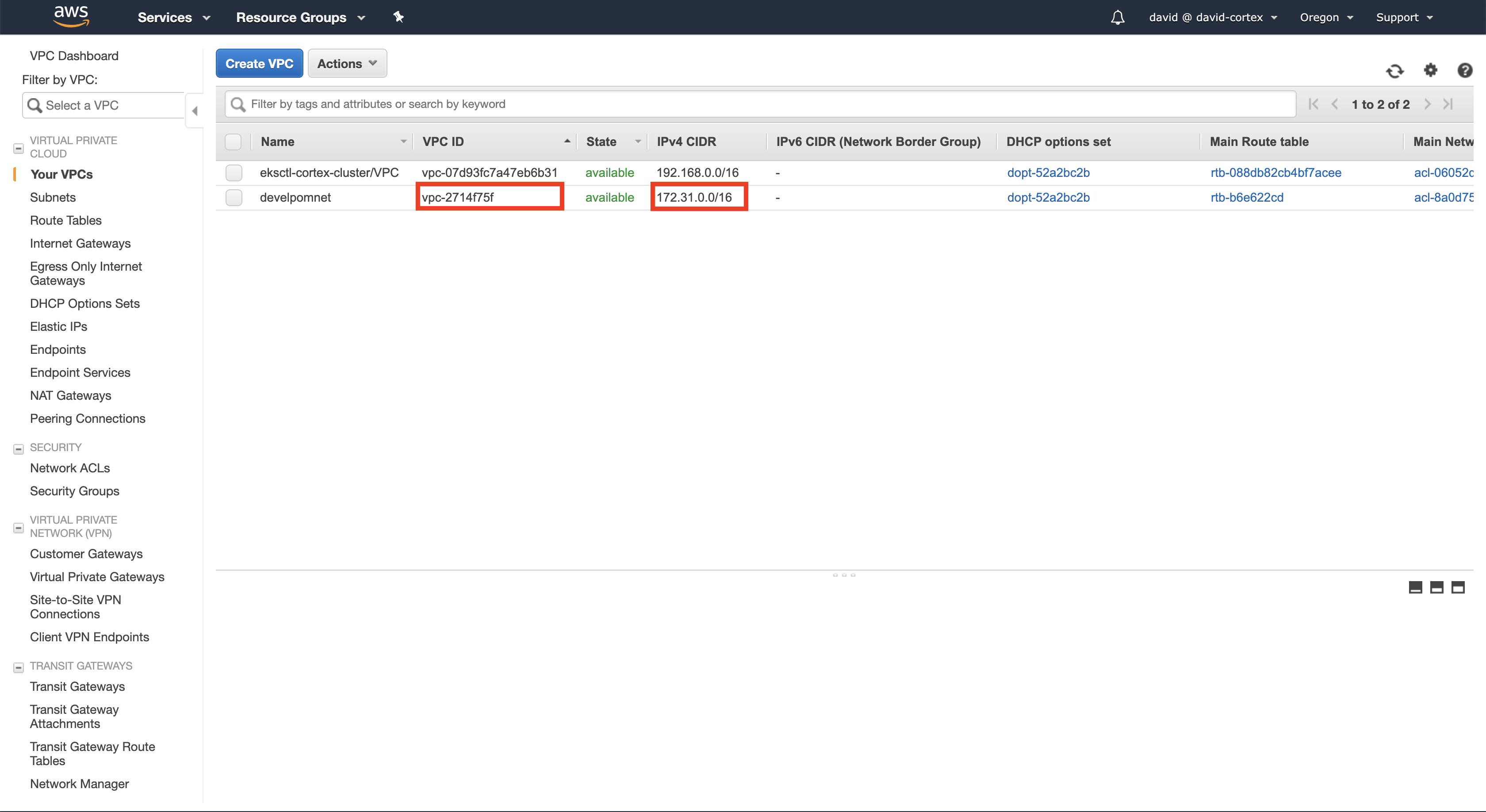This screenshot has height=812, width=1486.
Task: Open the Actions dropdown
Action: click(347, 63)
